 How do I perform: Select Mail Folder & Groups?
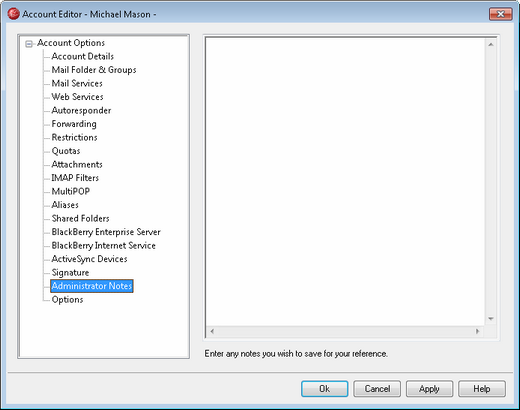(x=94, y=70)
